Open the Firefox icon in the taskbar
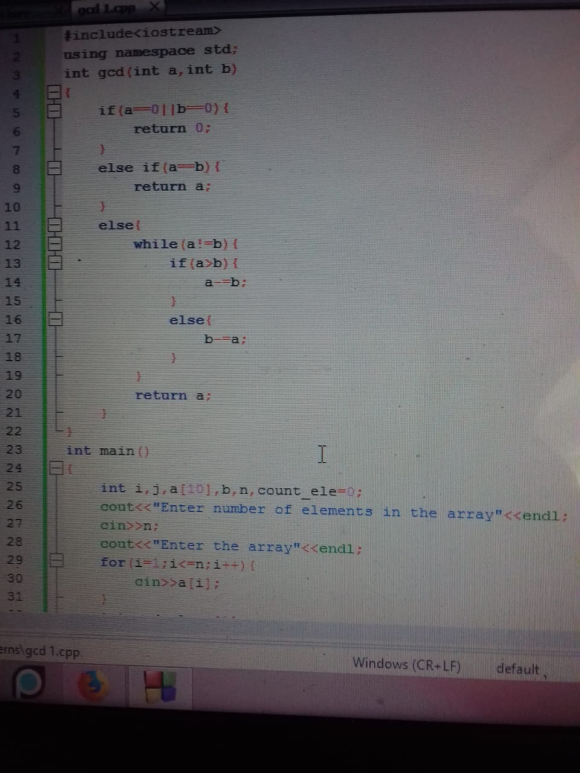 click(x=93, y=685)
